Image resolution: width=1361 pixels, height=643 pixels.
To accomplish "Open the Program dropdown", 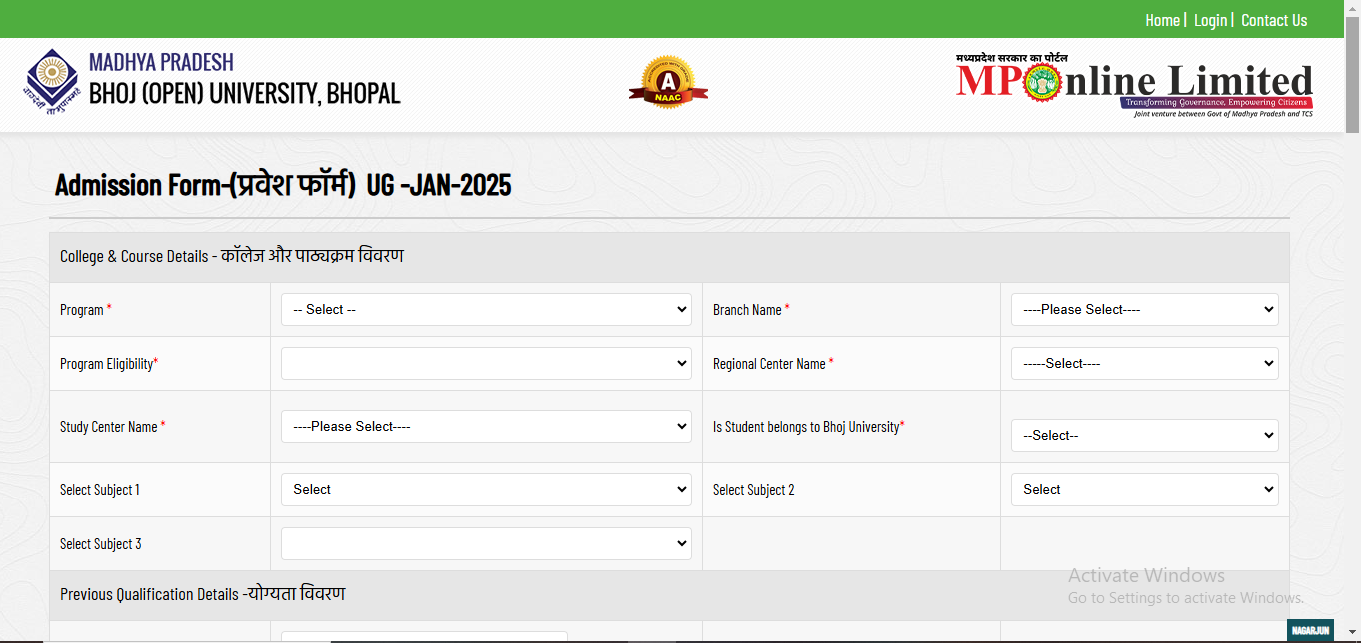I will pyautogui.click(x=486, y=309).
